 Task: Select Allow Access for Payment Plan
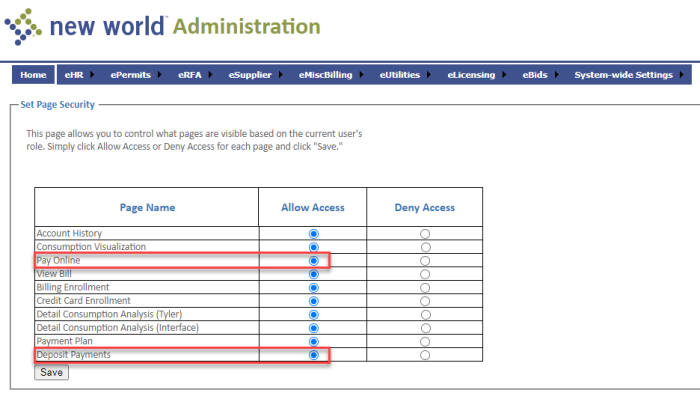click(x=314, y=342)
